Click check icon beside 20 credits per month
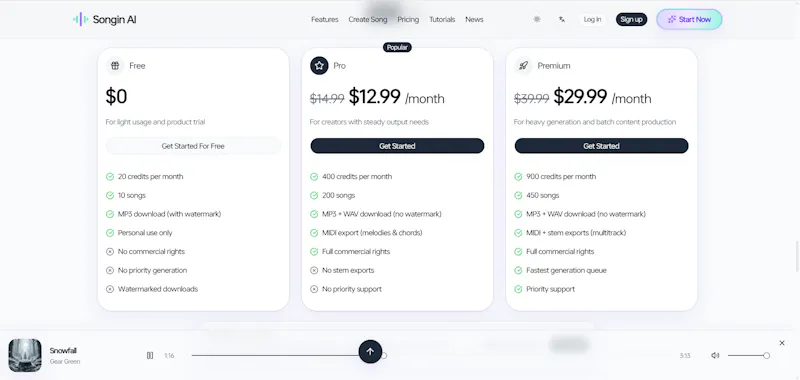This screenshot has width=800, height=380. (110, 176)
